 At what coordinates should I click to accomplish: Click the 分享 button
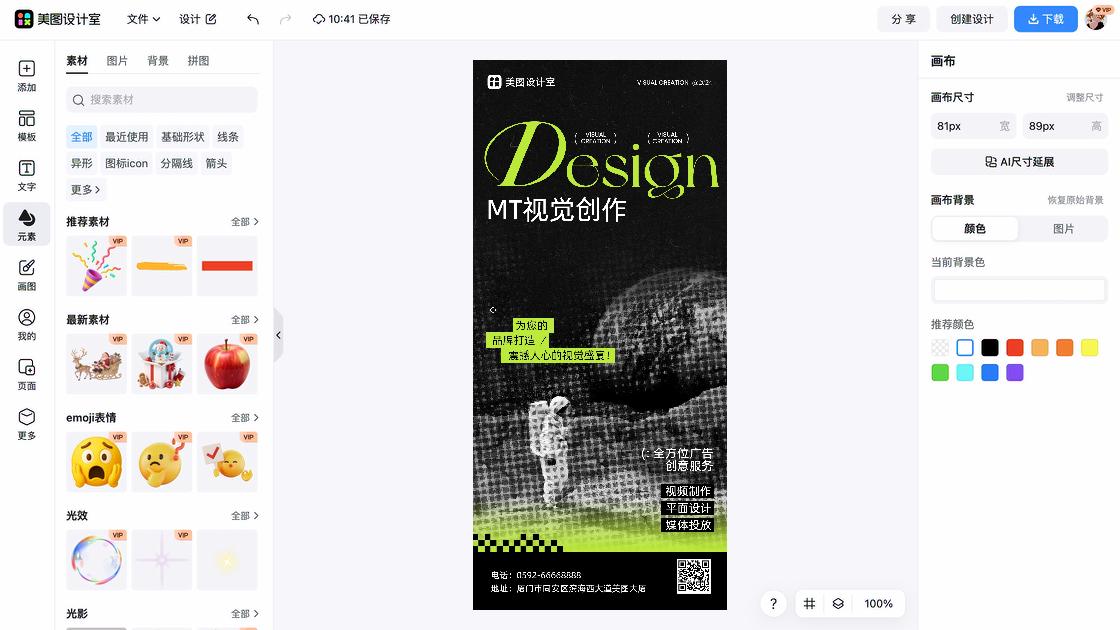pyautogui.click(x=904, y=19)
